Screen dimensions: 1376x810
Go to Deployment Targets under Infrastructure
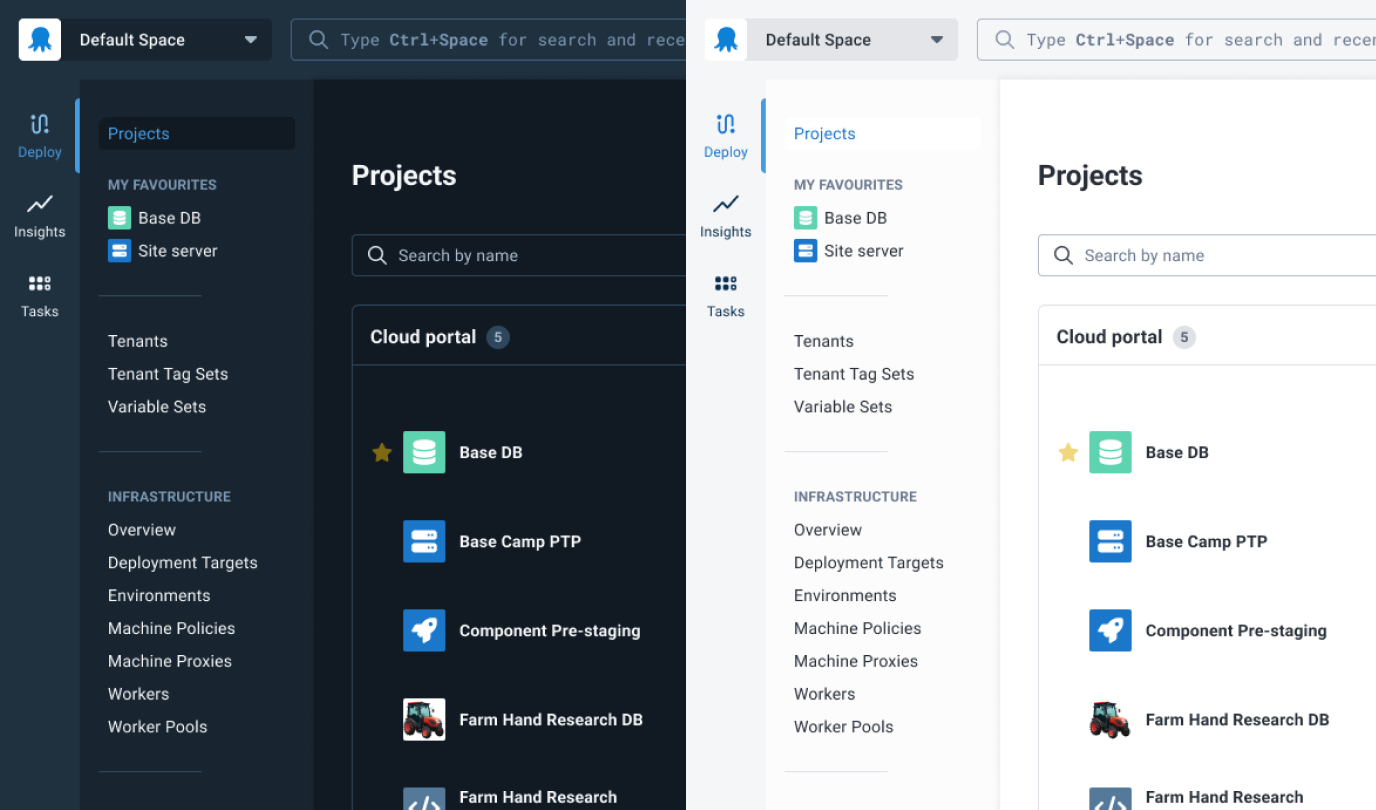coord(182,562)
